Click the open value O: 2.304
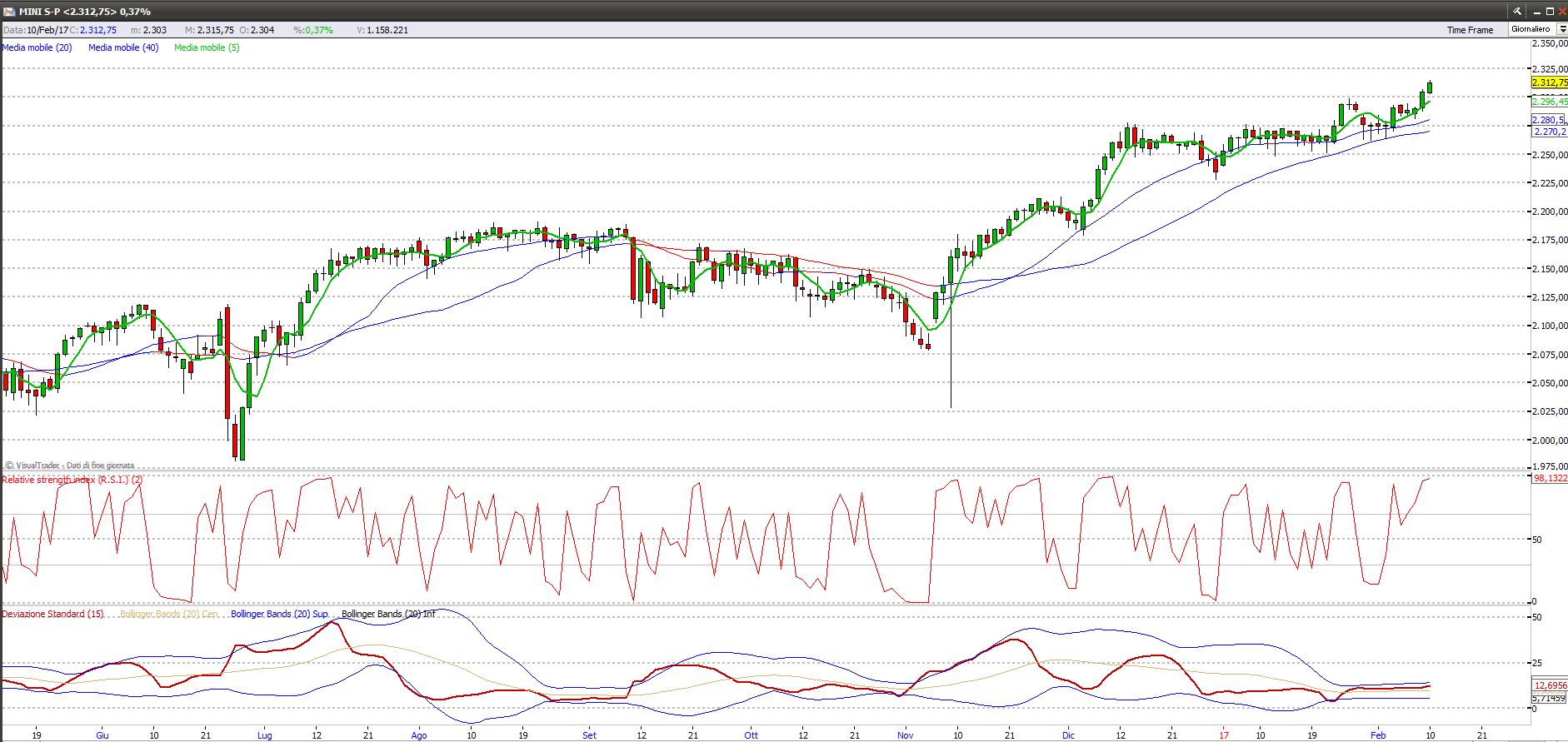 (x=257, y=30)
